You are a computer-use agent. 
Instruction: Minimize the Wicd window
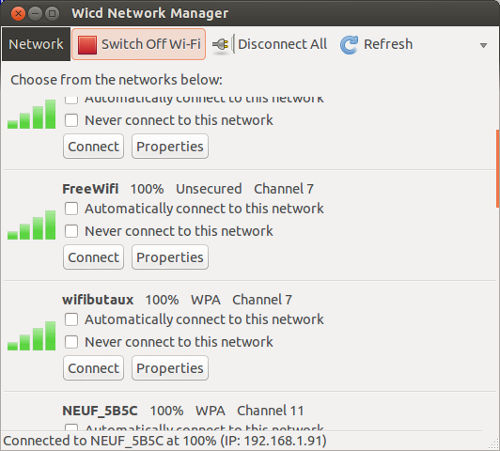[x=35, y=14]
